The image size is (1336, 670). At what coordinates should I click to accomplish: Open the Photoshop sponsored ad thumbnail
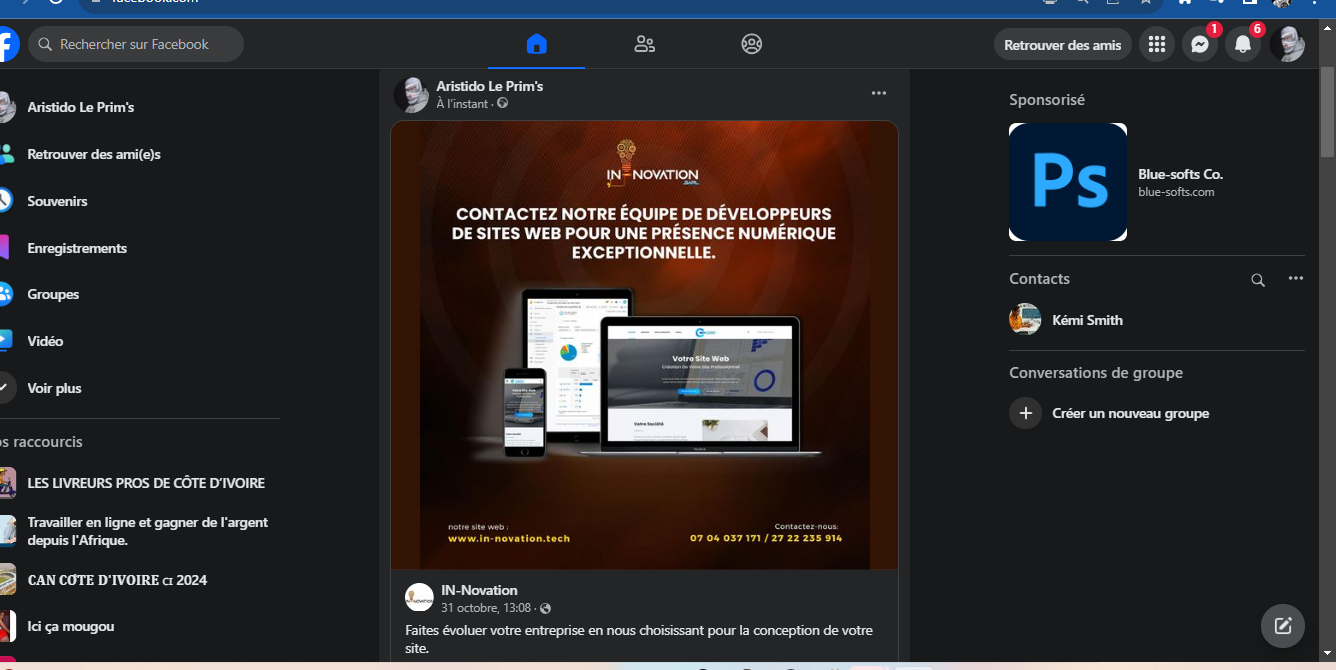pos(1067,182)
